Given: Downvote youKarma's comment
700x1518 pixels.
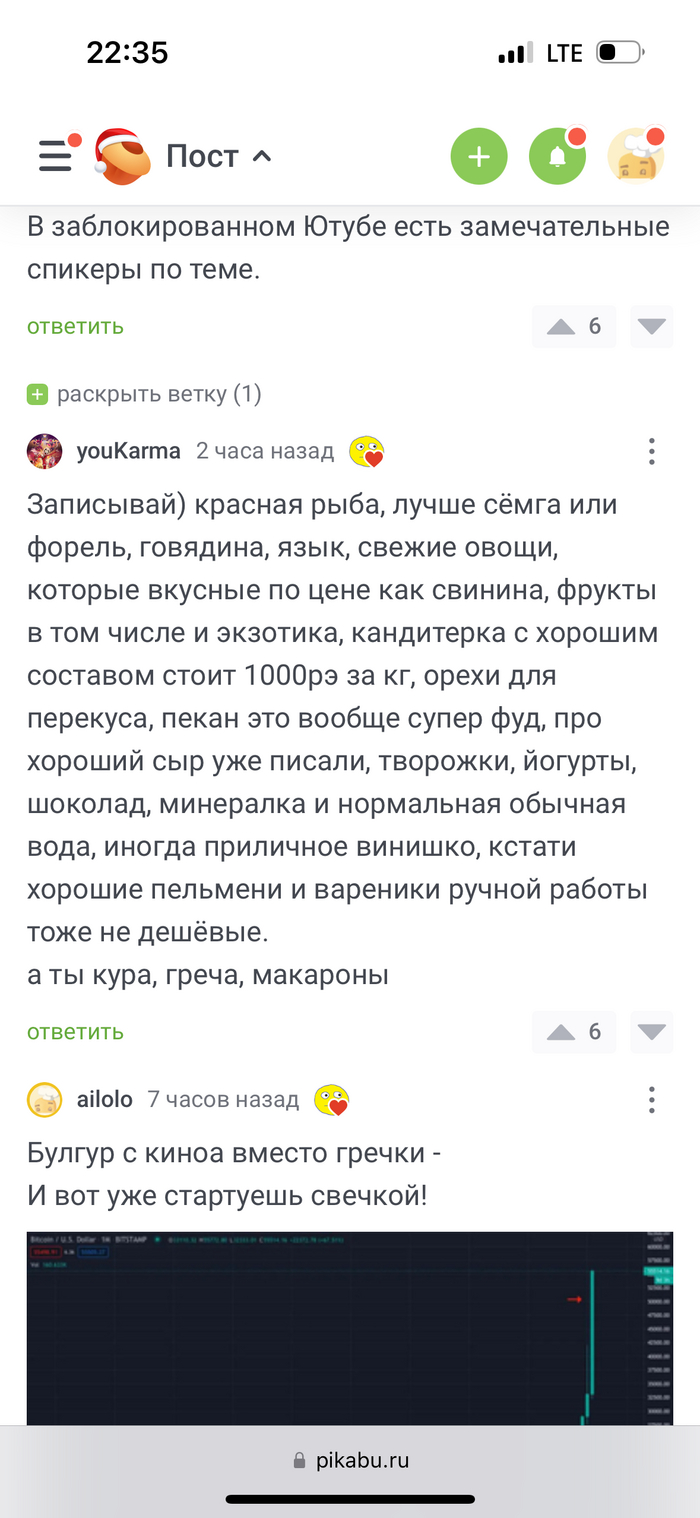Looking at the screenshot, I should coord(652,1032).
